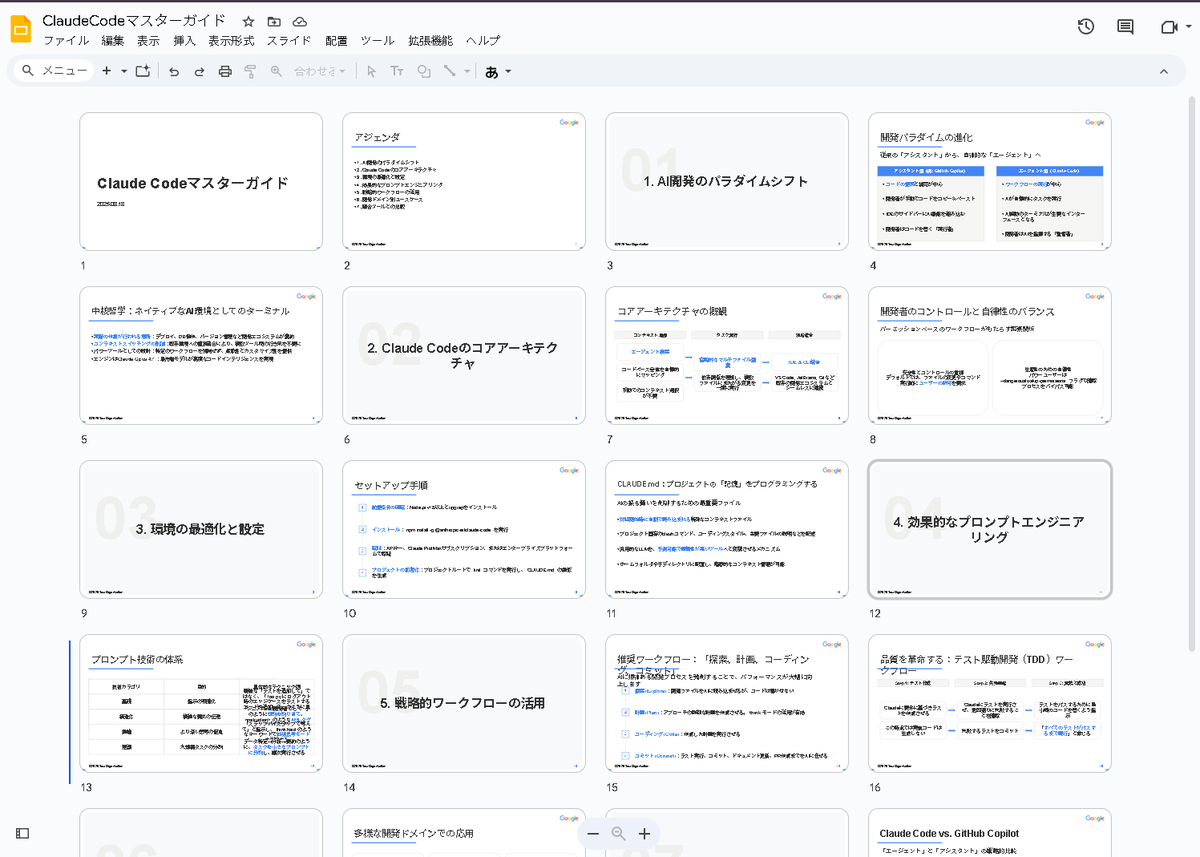Screen dimensions: 1200x857
Task: Toggle the filmstrip view icon at bottom-left
Action: click(x=22, y=833)
